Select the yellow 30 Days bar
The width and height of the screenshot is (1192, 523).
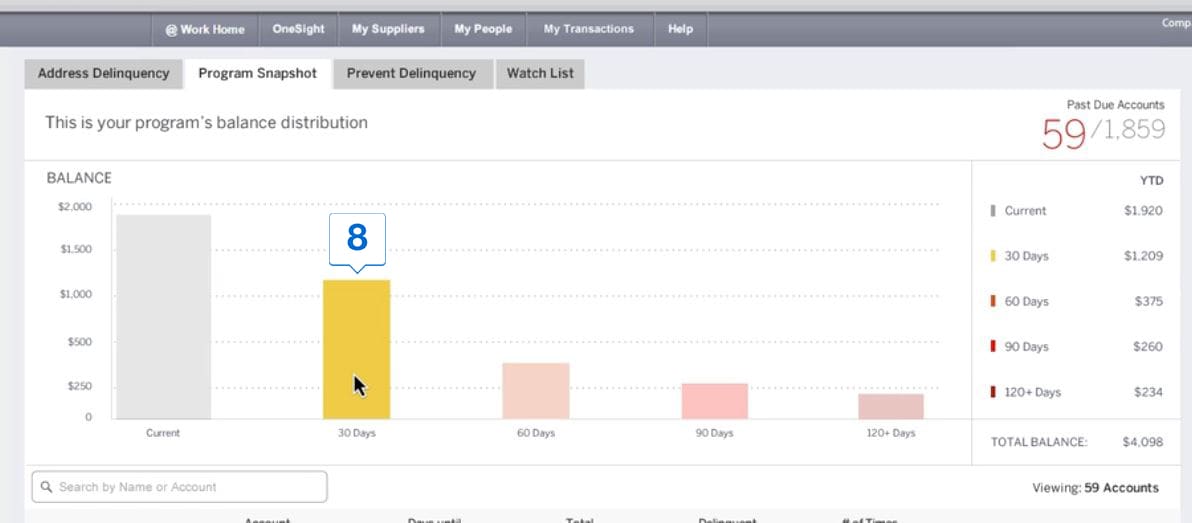point(356,349)
